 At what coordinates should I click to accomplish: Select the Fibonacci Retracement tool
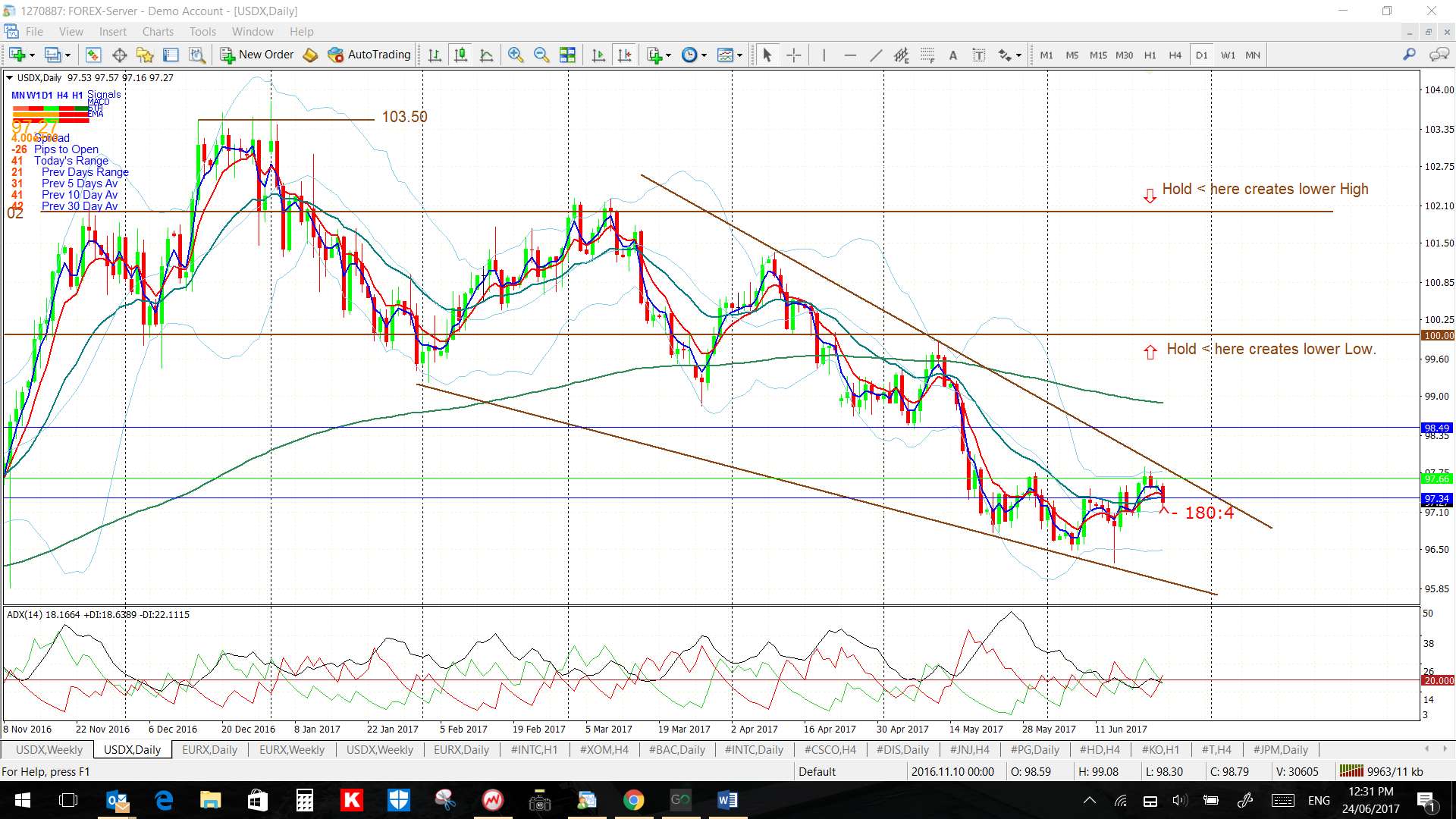click(927, 55)
